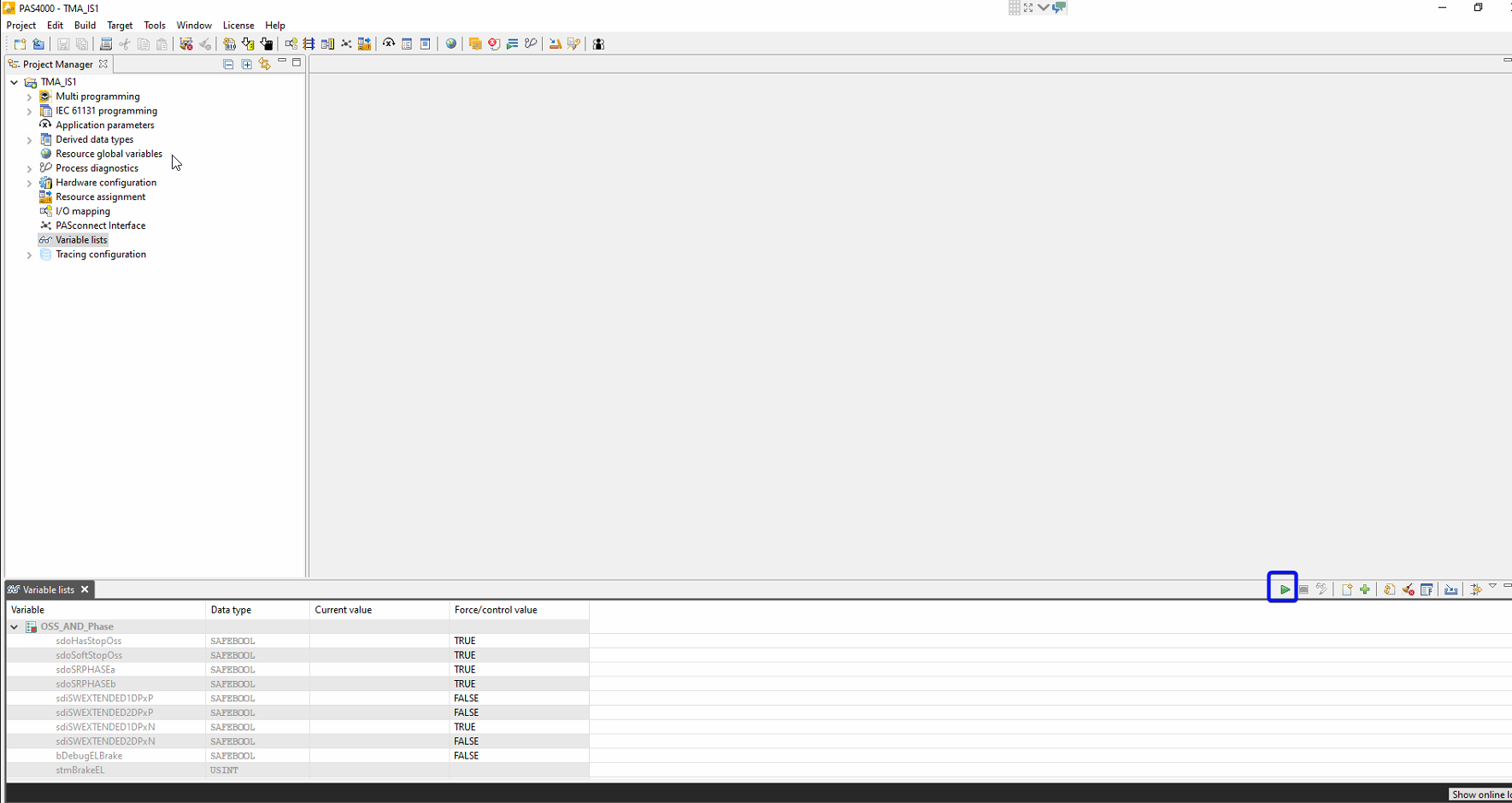This screenshot has width=1512, height=803.
Task: Click the New variable list icon
Action: click(x=1347, y=589)
